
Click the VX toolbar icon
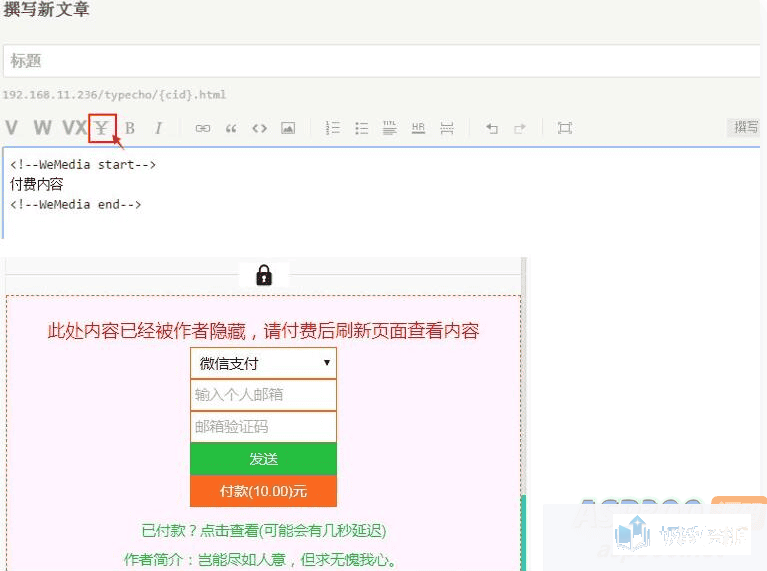click(74, 128)
